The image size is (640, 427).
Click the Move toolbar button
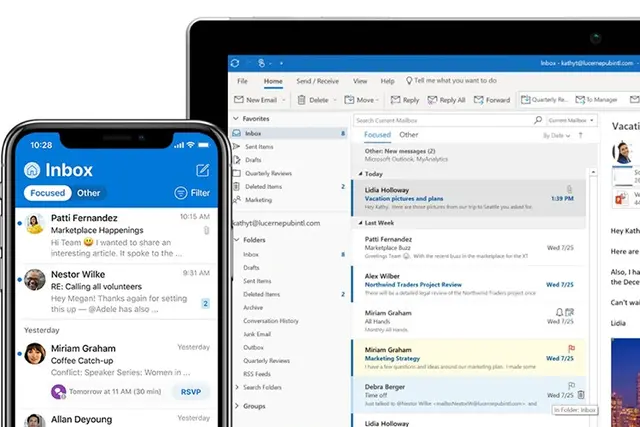pos(359,100)
